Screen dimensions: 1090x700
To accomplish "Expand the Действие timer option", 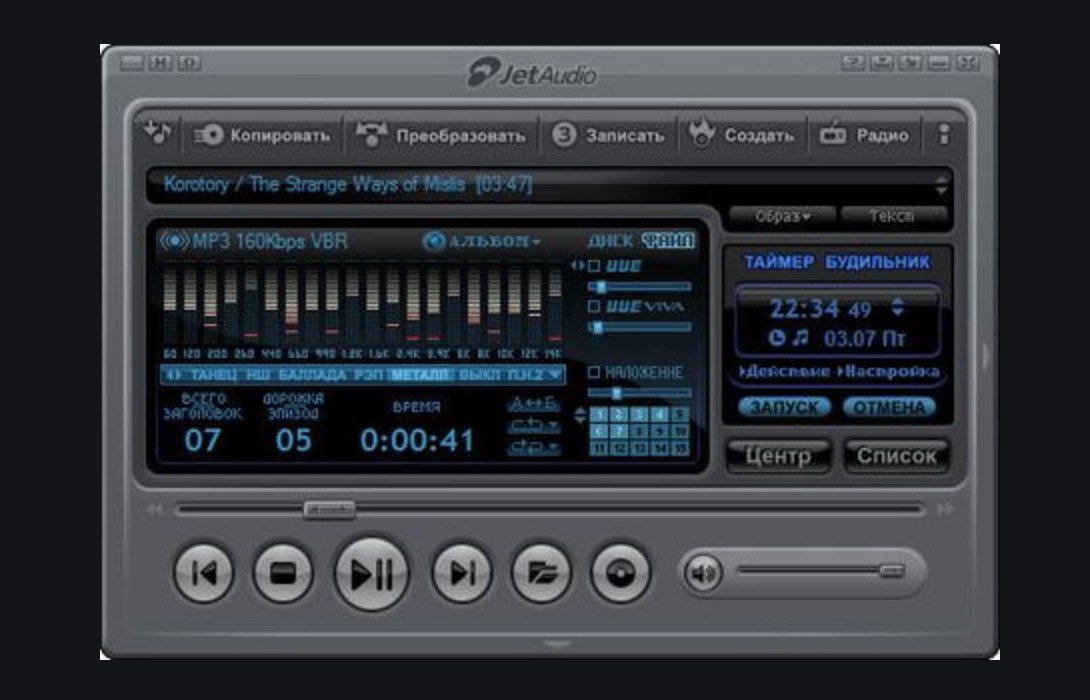I will coord(784,371).
